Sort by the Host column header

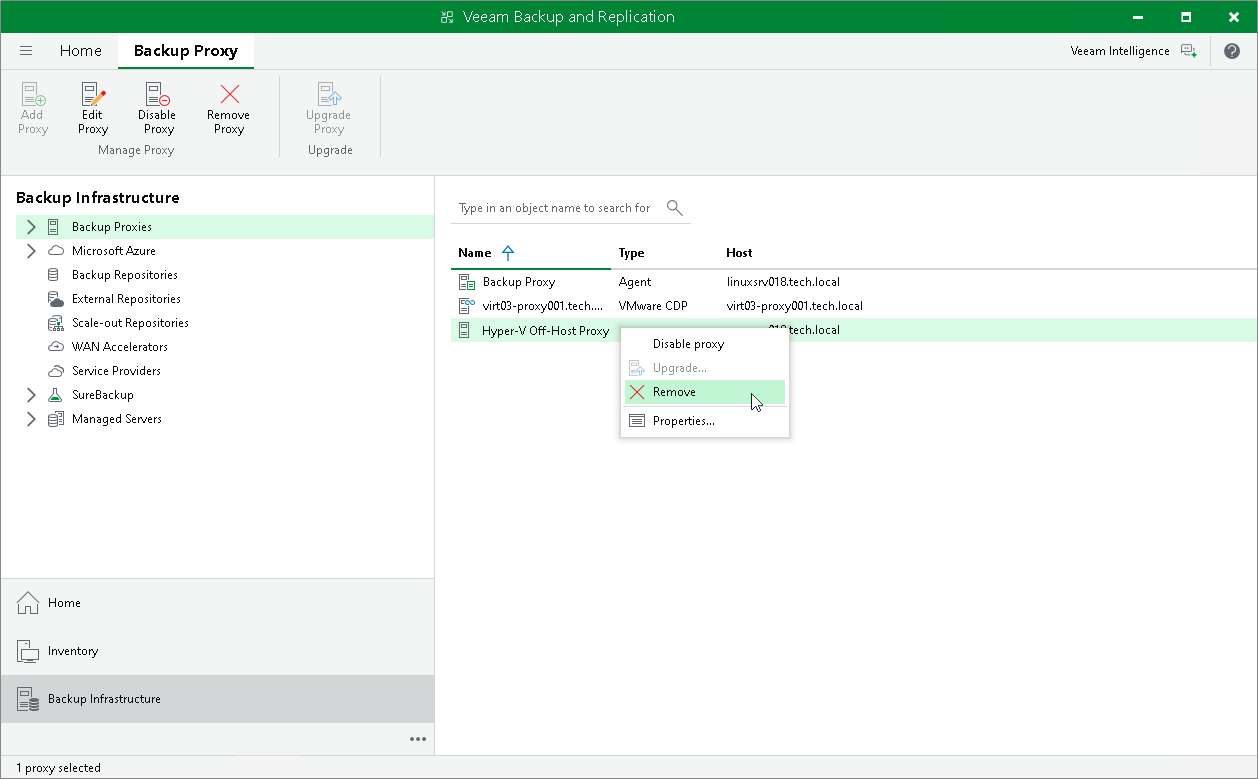point(739,253)
